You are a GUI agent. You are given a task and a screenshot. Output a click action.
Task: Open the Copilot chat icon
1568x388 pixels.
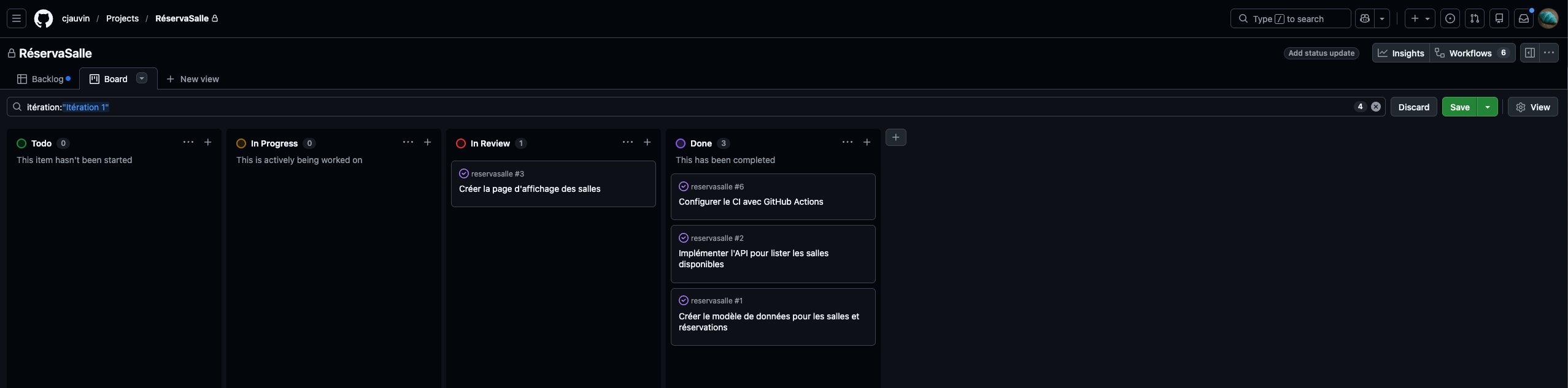pyautogui.click(x=1365, y=18)
